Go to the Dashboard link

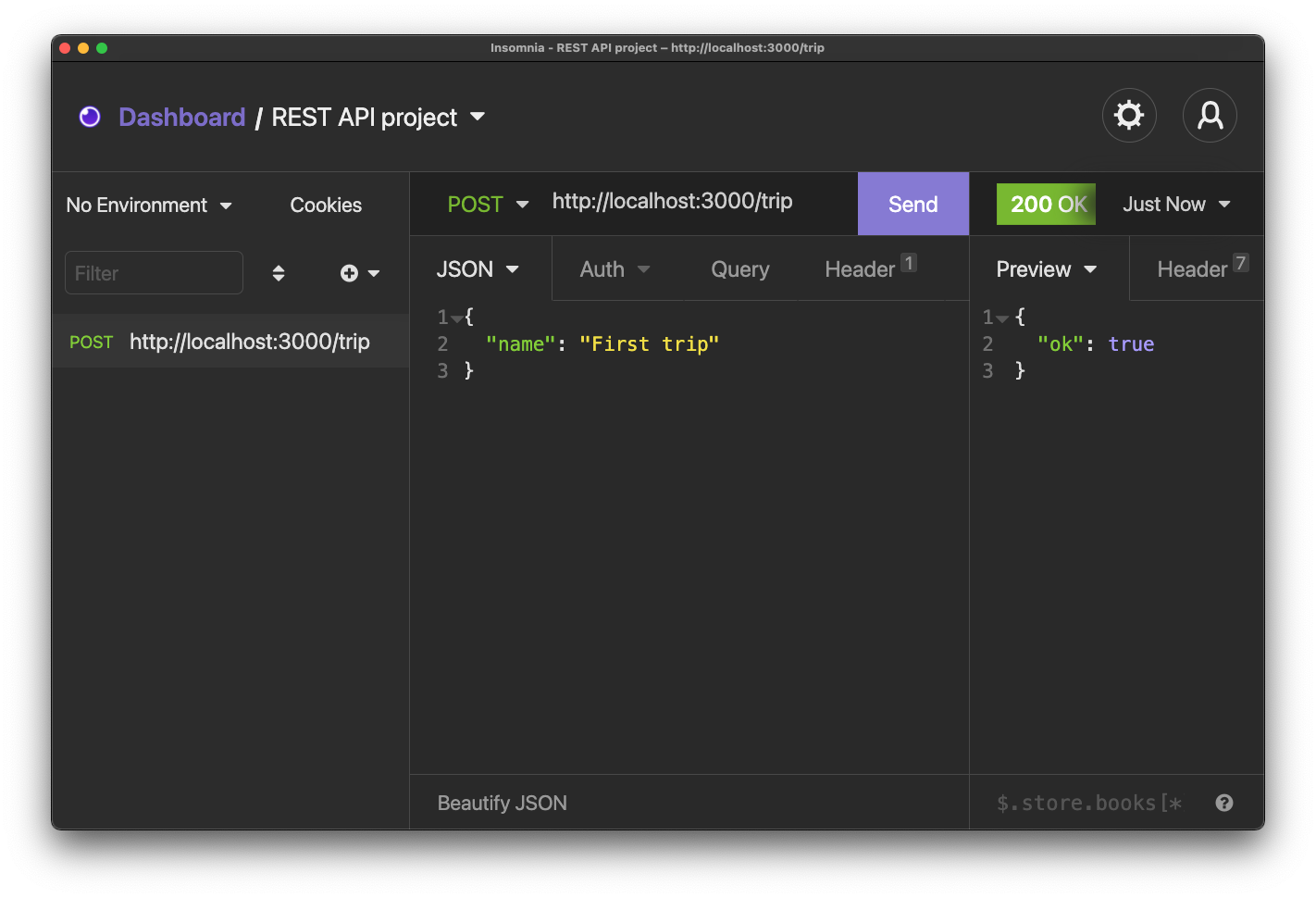[x=182, y=118]
